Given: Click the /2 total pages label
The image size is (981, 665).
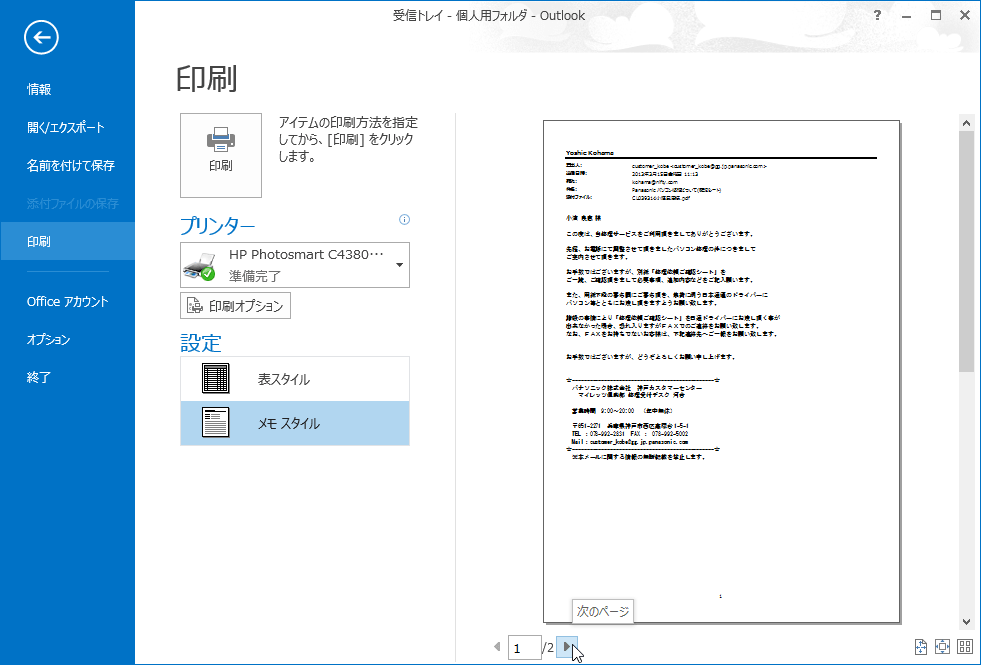Looking at the screenshot, I should (548, 648).
